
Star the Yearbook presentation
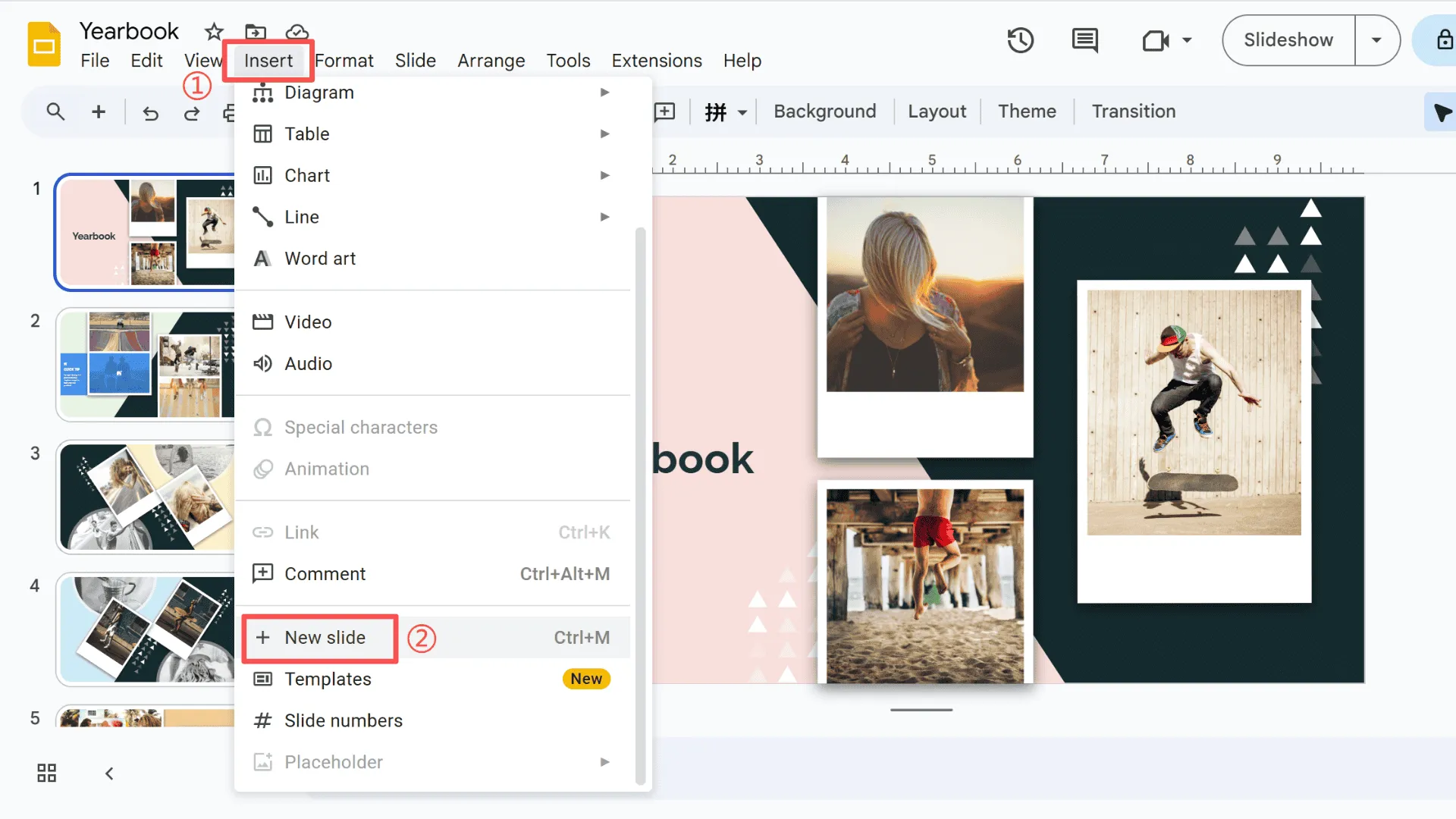point(214,32)
